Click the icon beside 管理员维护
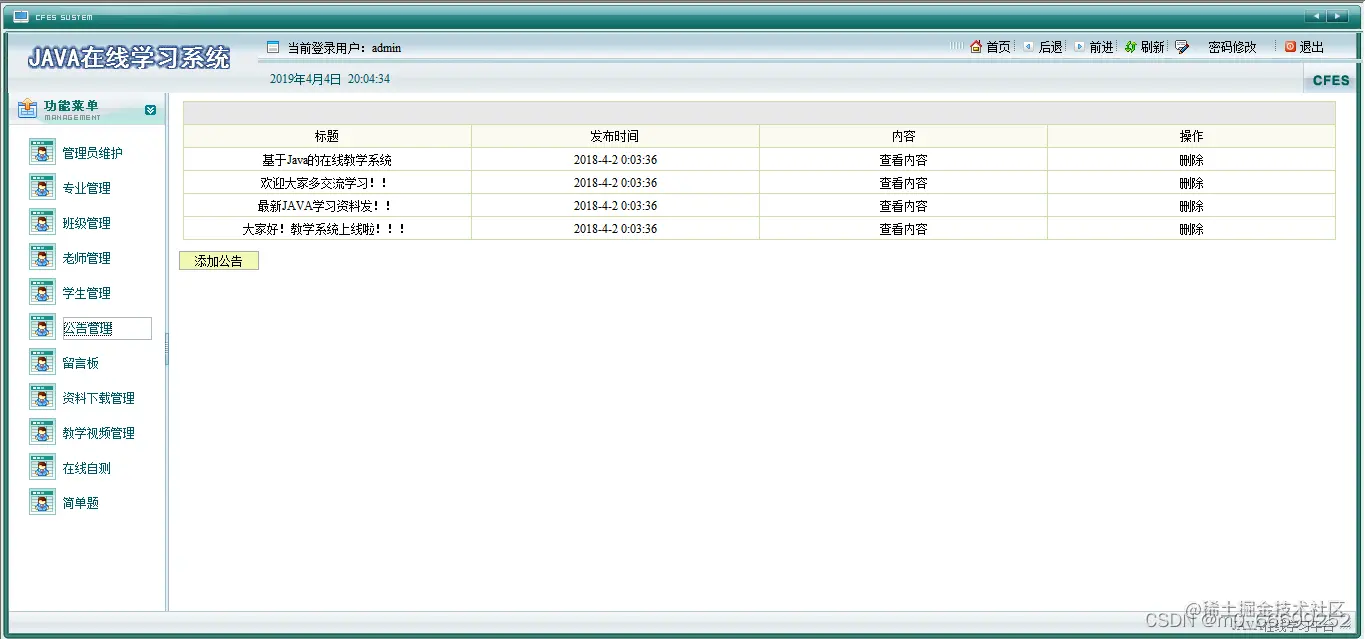The height and width of the screenshot is (639, 1365). 42,152
